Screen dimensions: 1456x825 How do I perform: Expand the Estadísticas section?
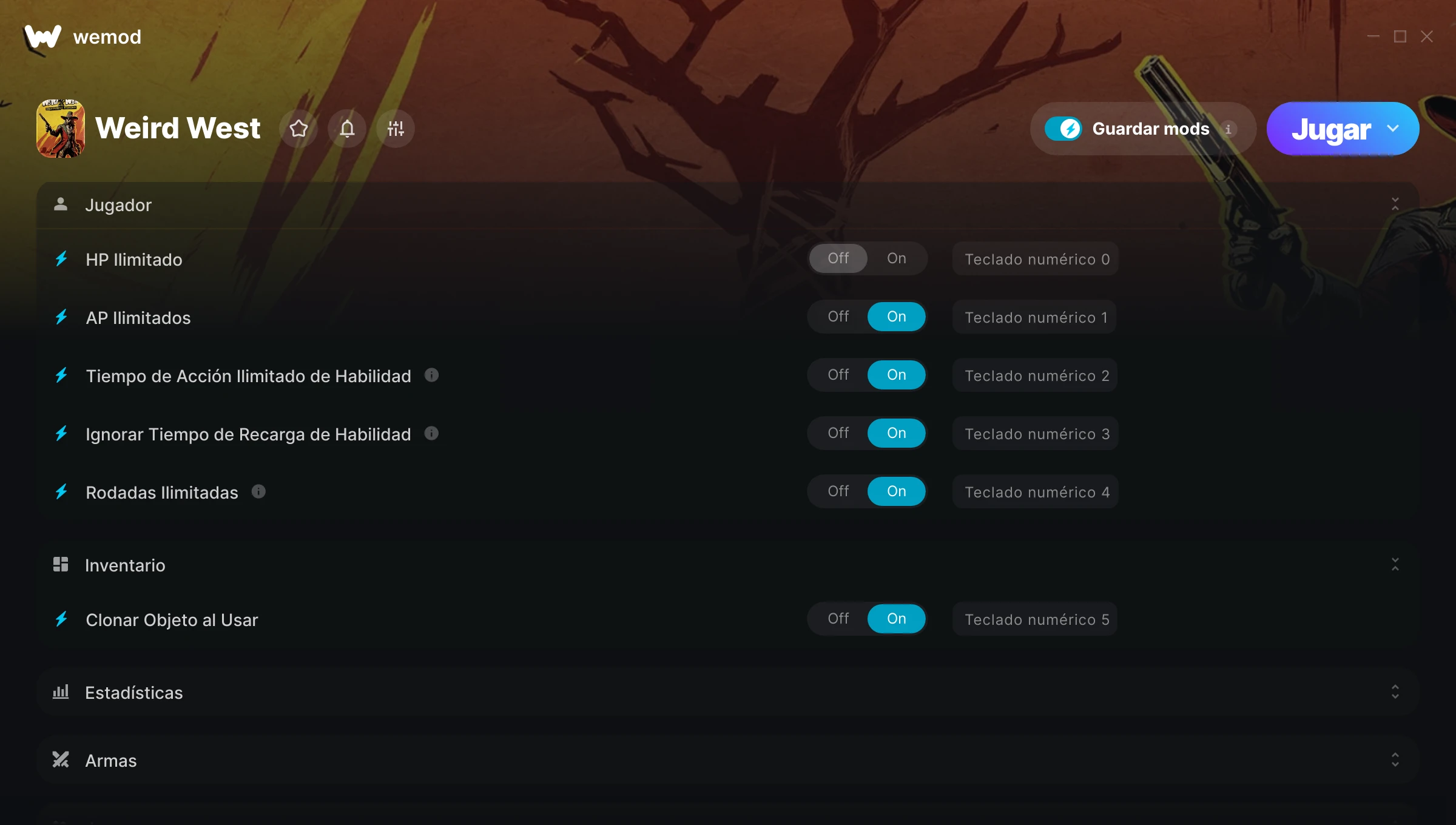pos(1395,692)
